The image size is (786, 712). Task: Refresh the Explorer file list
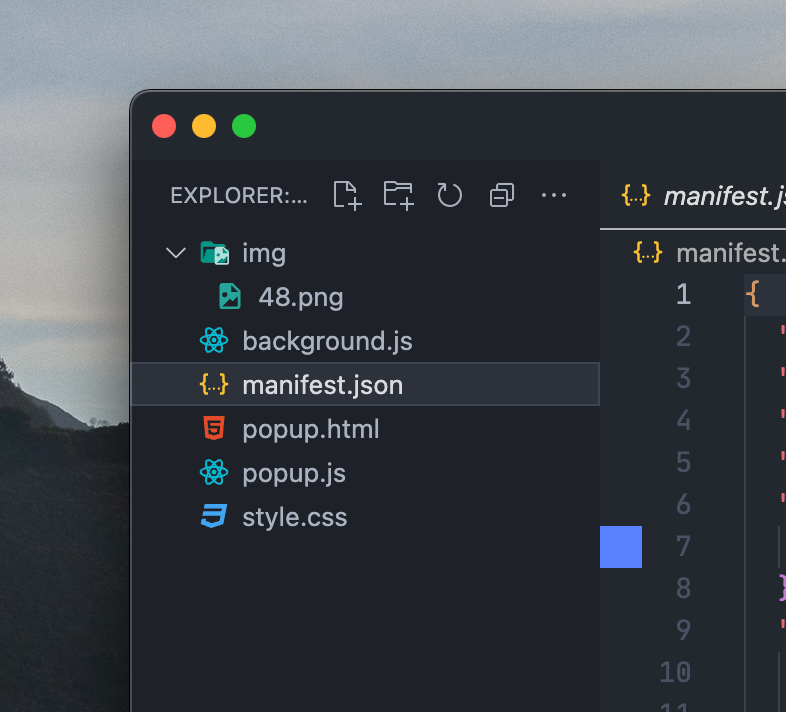(449, 195)
